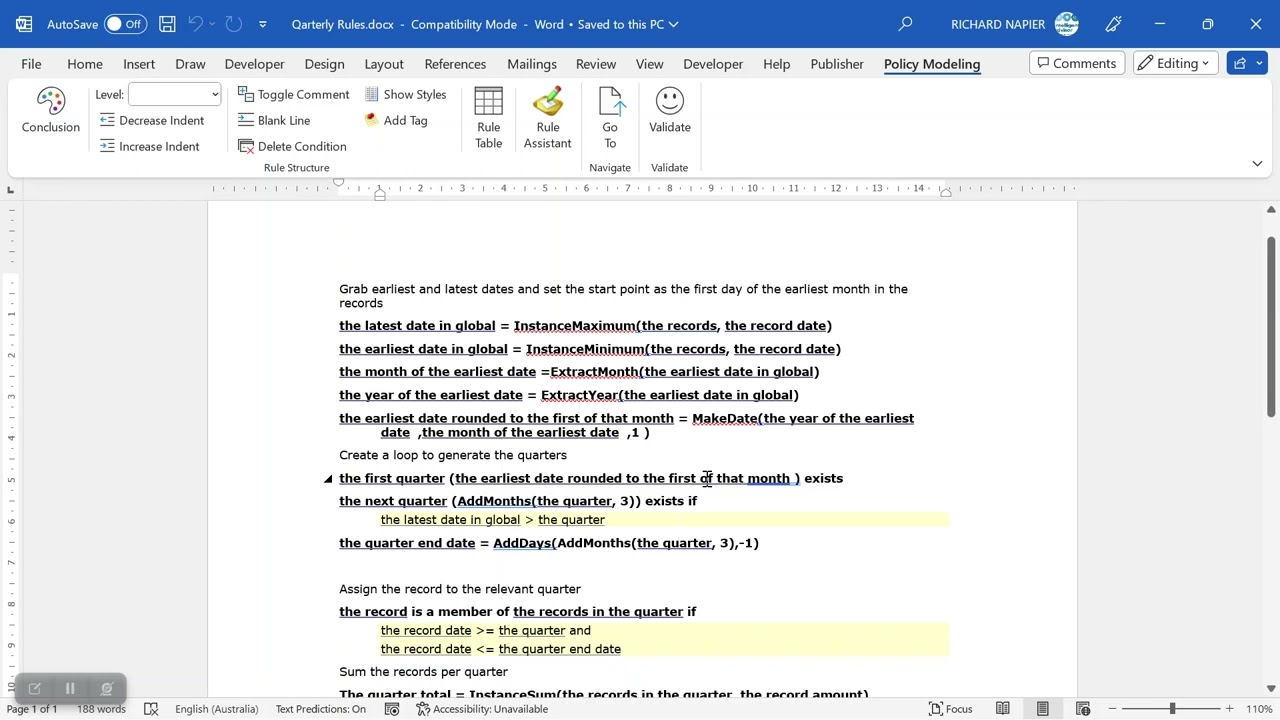The width and height of the screenshot is (1280, 720).
Task: Enable Focus mode
Action: click(x=951, y=709)
